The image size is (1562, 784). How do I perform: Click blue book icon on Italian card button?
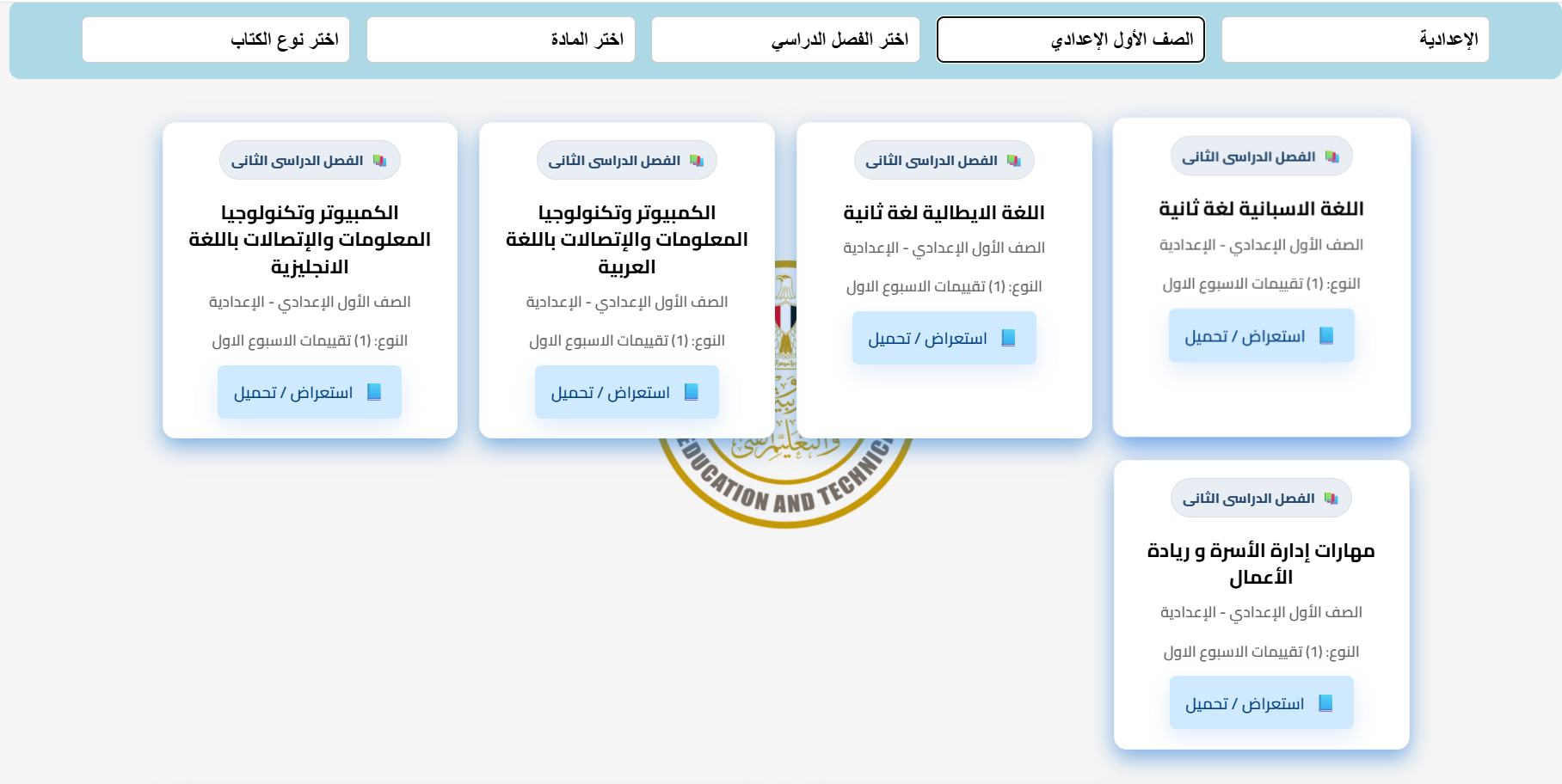(x=1009, y=339)
